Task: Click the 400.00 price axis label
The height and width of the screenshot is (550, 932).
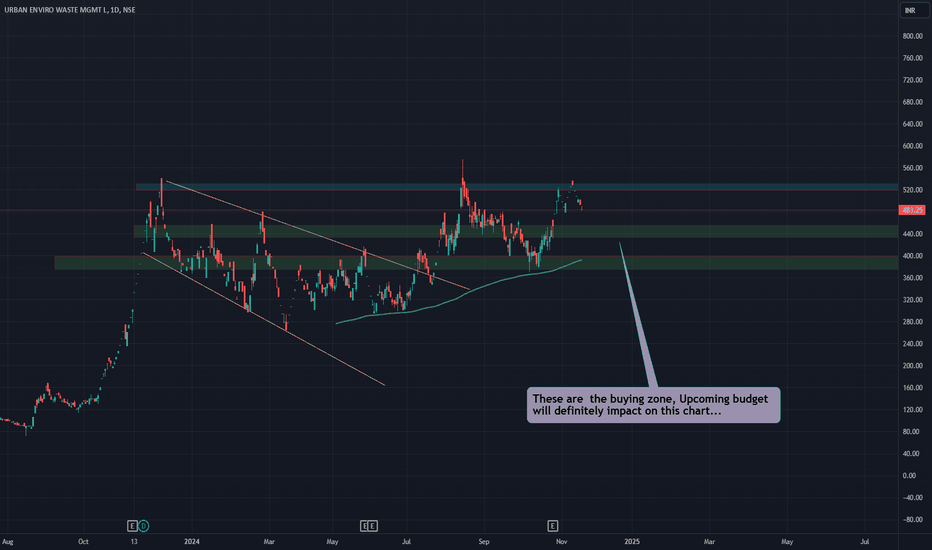Action: [912, 256]
